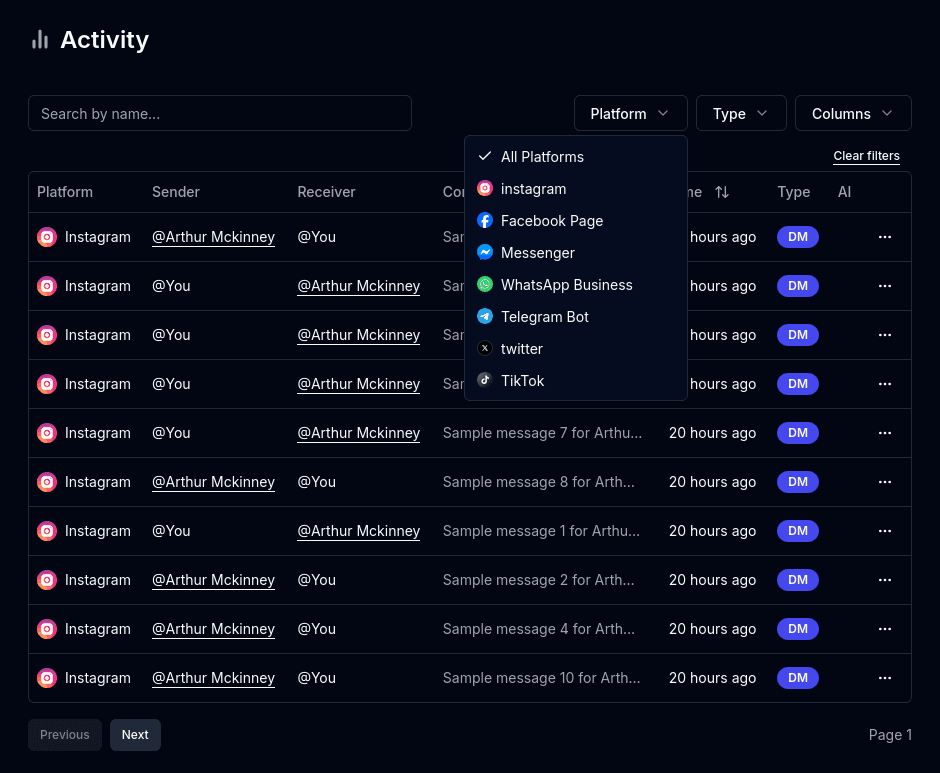Select the Instagram icon in the platform filter
The height and width of the screenshot is (773, 940).
tap(485, 188)
